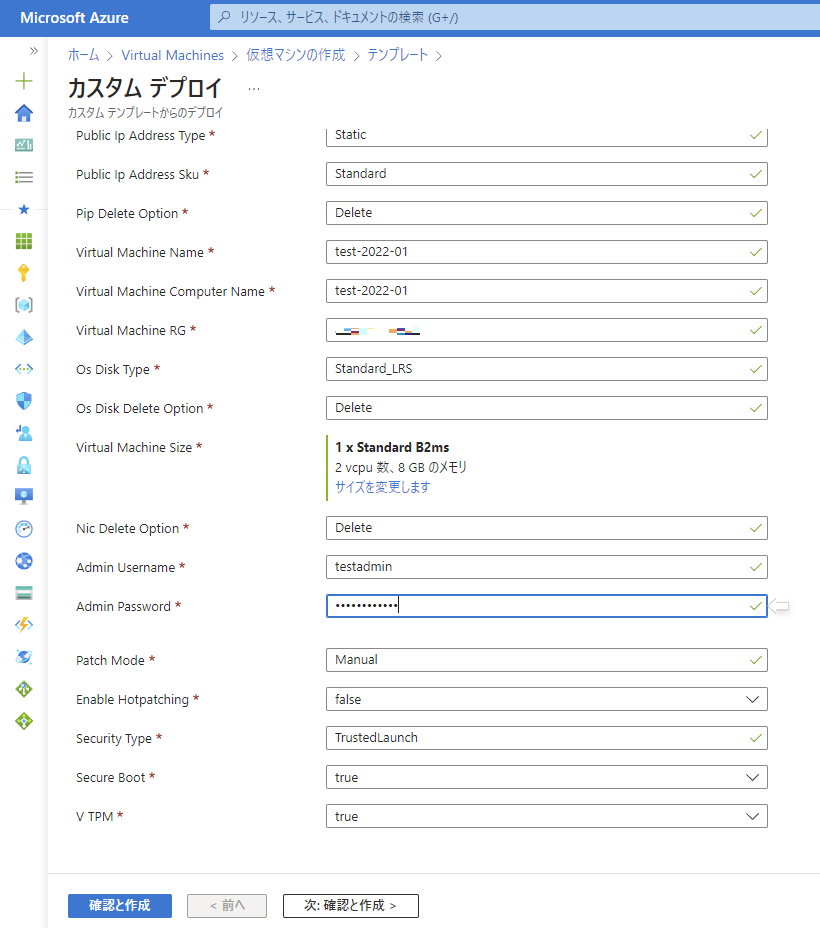Open Os Disk Delete Option dropdown
This screenshot has width=820, height=928.
(x=547, y=408)
